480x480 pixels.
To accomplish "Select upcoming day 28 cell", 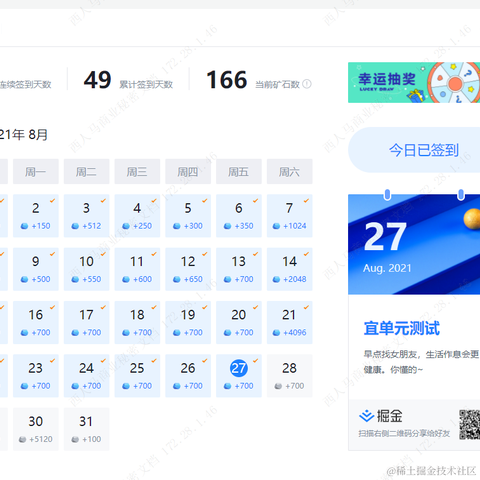I will [289, 376].
